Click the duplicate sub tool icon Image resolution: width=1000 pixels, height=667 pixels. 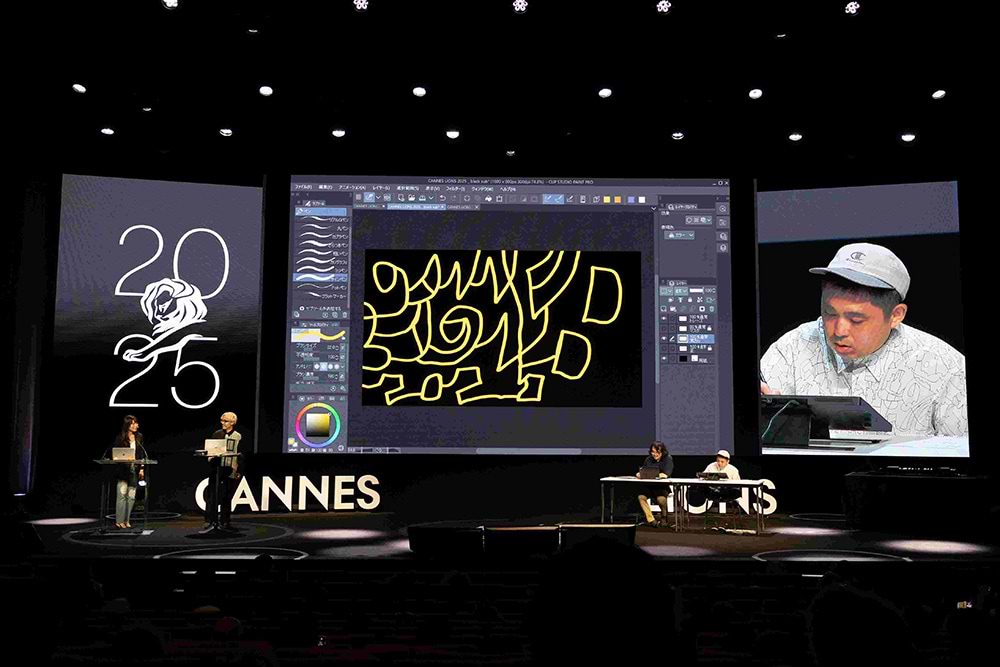coord(335,315)
